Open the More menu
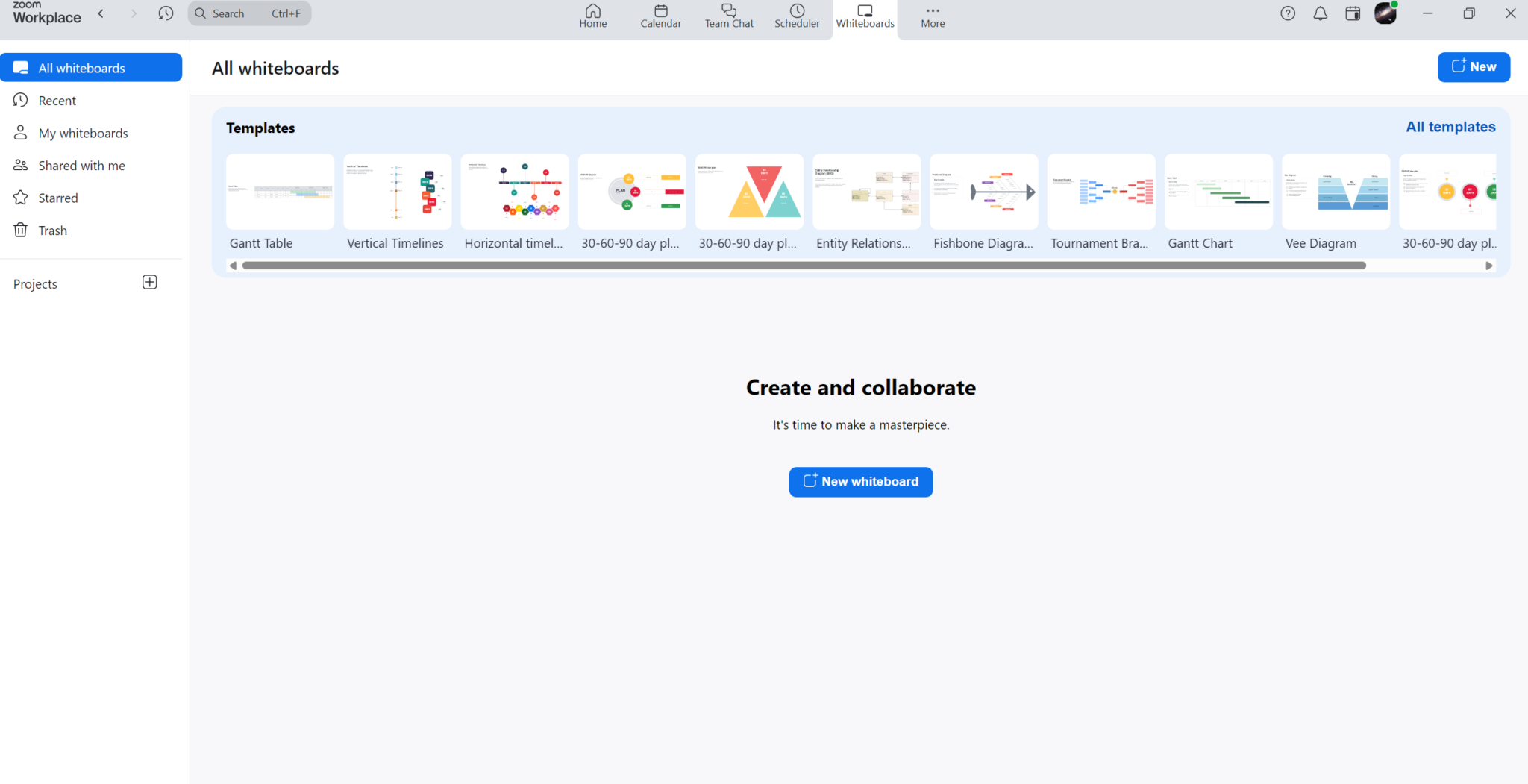The image size is (1528, 784). point(932,16)
